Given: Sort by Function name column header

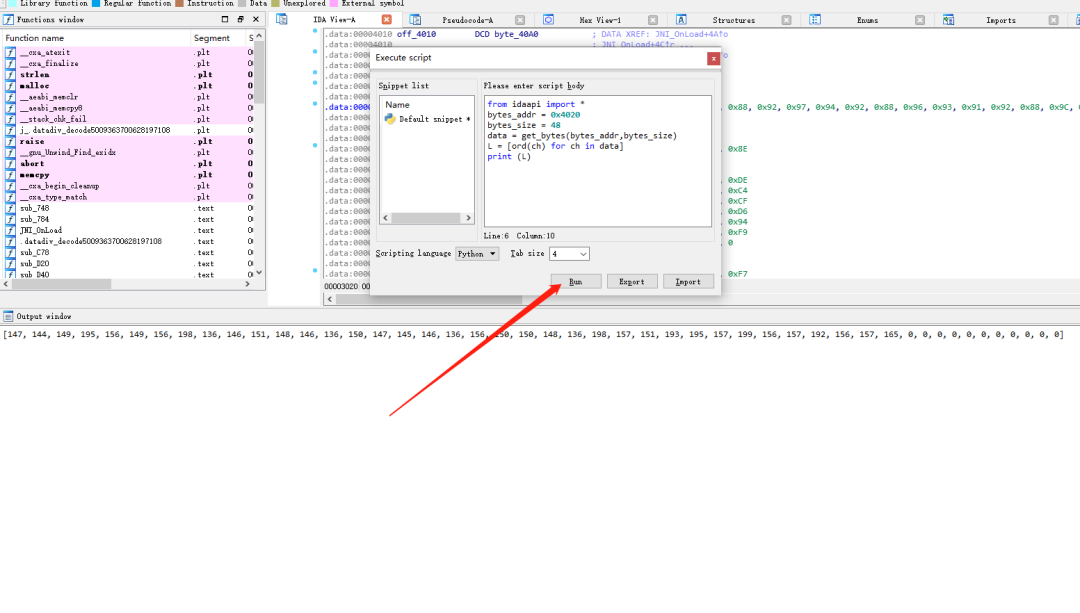Looking at the screenshot, I should tap(96, 38).
